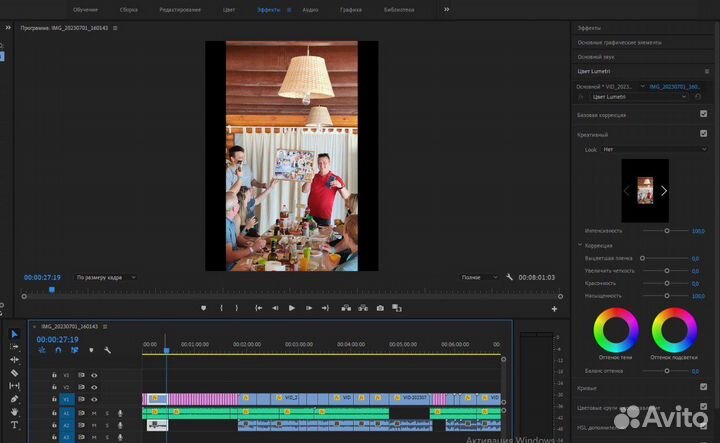Open the Look dropdown
Screen dimensions: 720x443
pos(654,149)
